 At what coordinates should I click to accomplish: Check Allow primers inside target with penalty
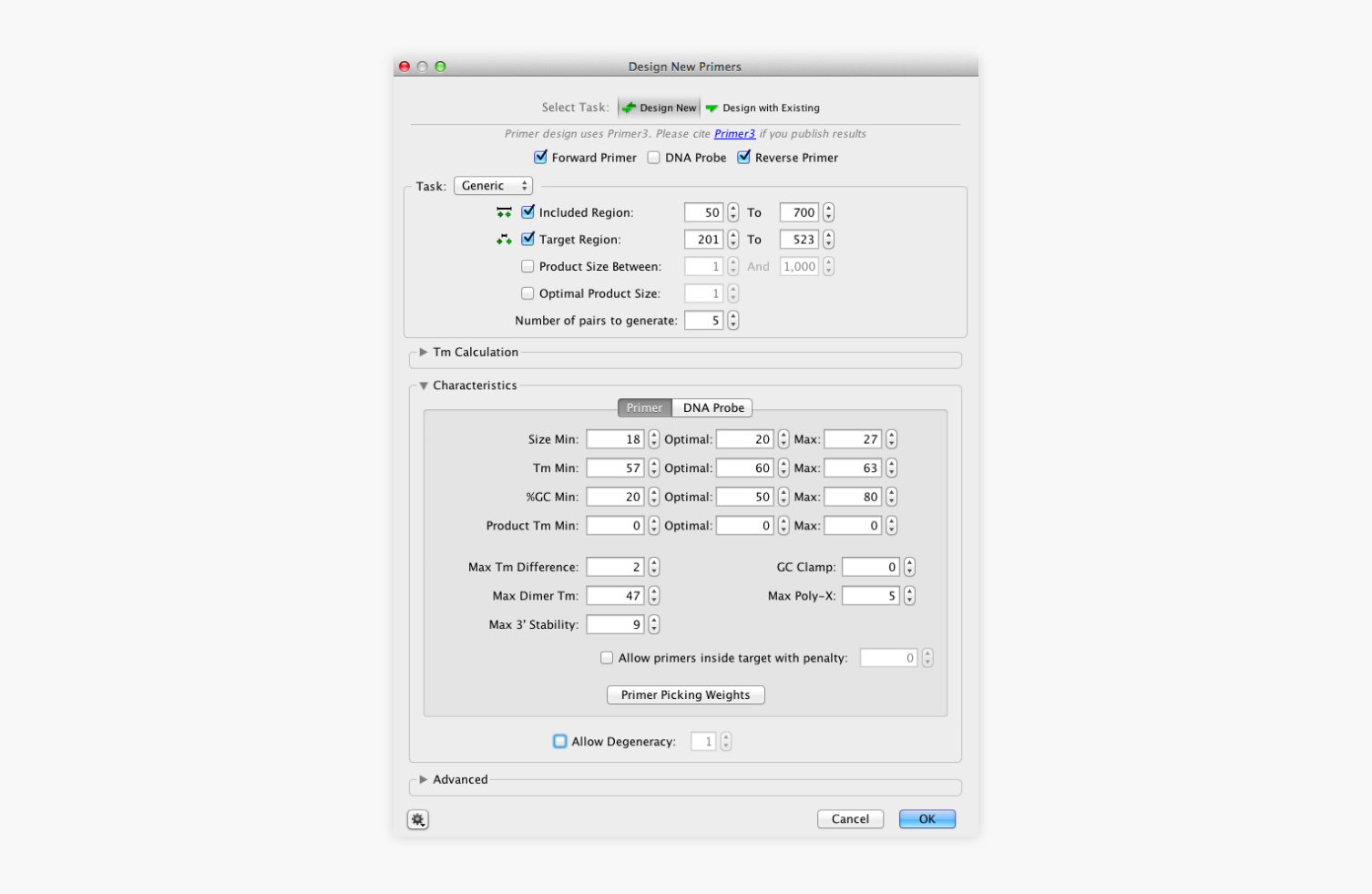coord(607,658)
